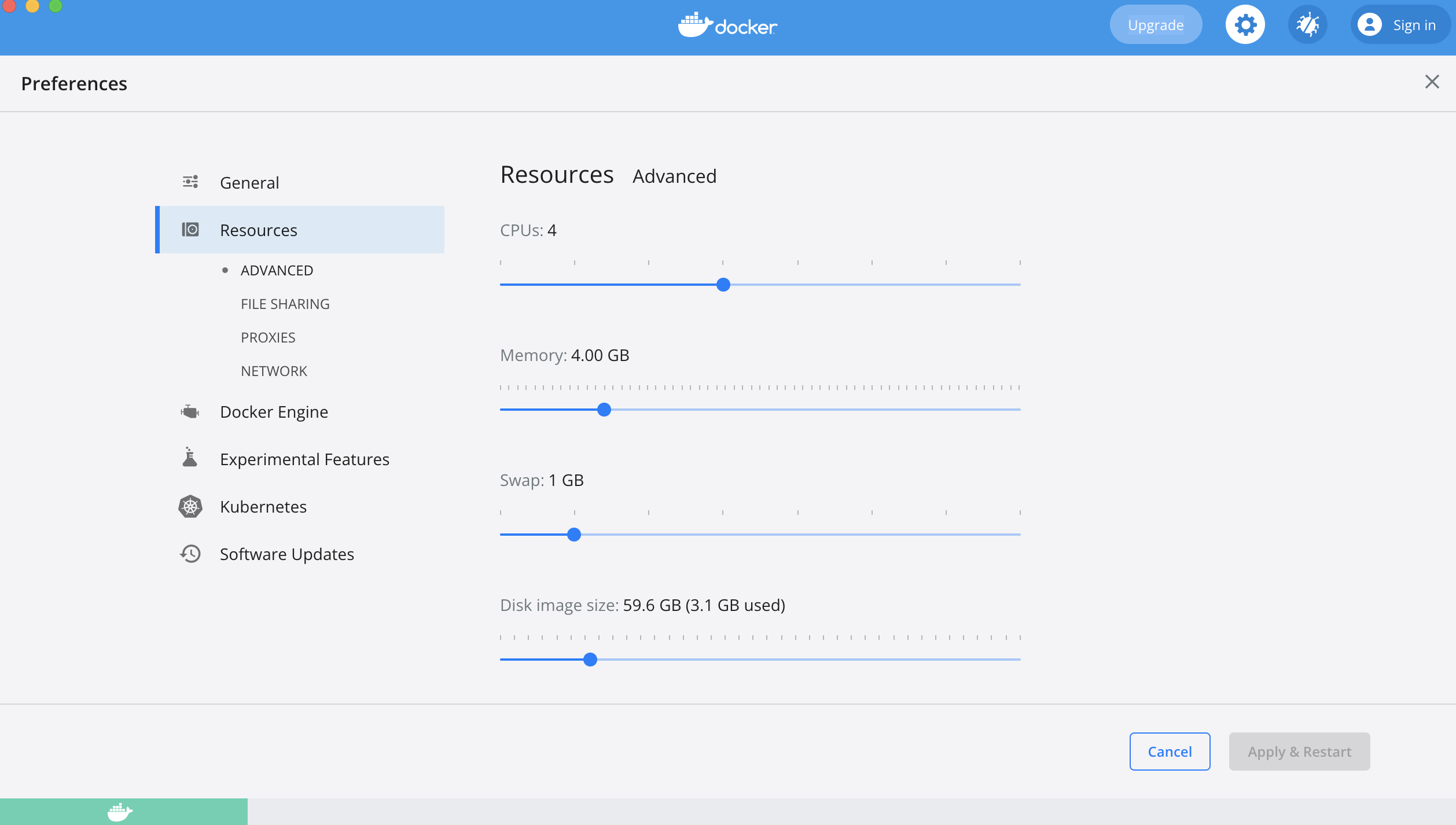Click the 'CPUs: 4' label
Viewport: 1456px width, 825px height.
click(x=528, y=230)
